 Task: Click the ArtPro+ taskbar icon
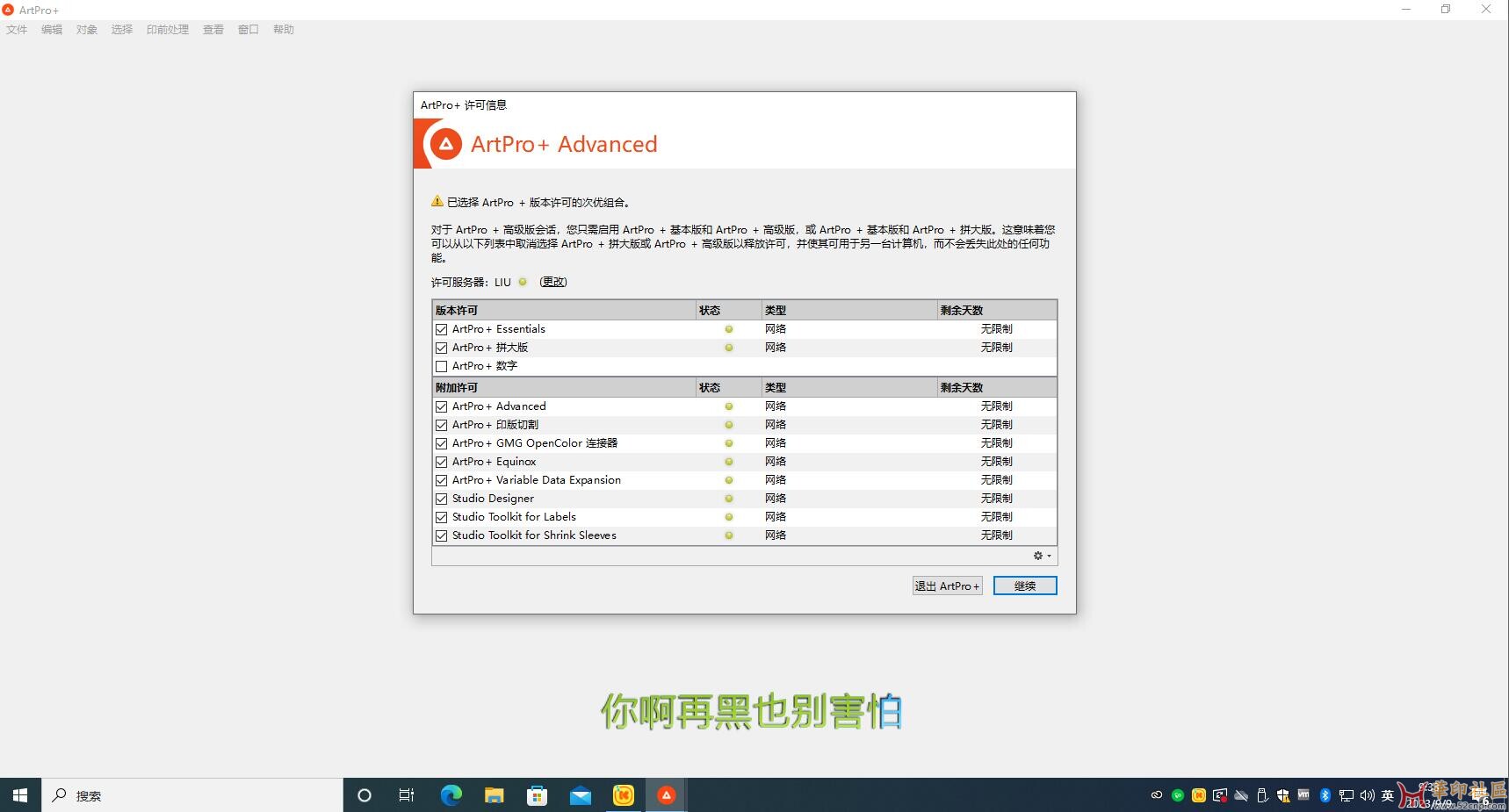[x=666, y=795]
